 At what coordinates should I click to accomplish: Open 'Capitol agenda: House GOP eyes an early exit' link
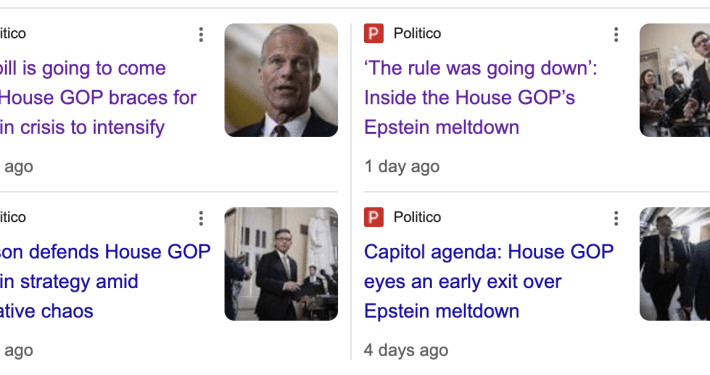489,282
